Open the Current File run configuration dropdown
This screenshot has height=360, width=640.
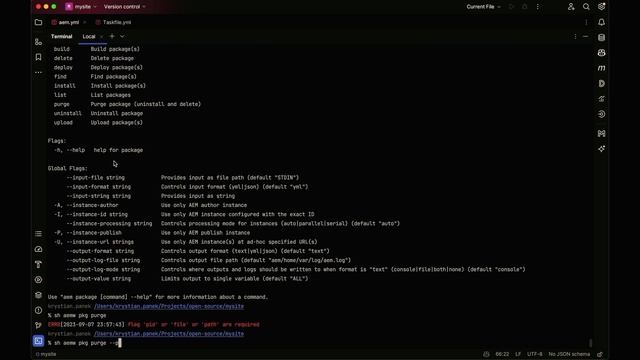coord(483,7)
